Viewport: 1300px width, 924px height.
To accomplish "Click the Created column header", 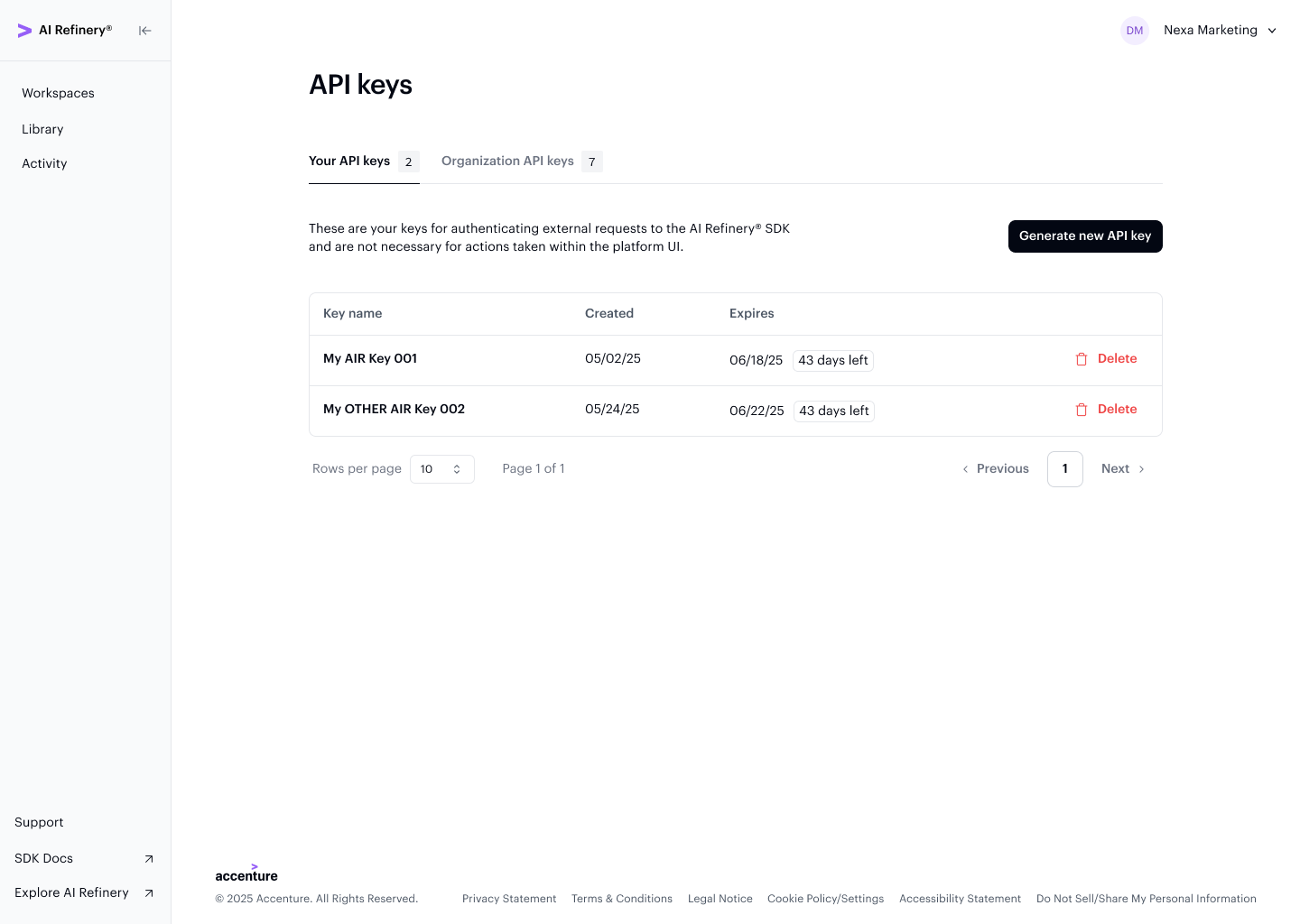I will [609, 313].
